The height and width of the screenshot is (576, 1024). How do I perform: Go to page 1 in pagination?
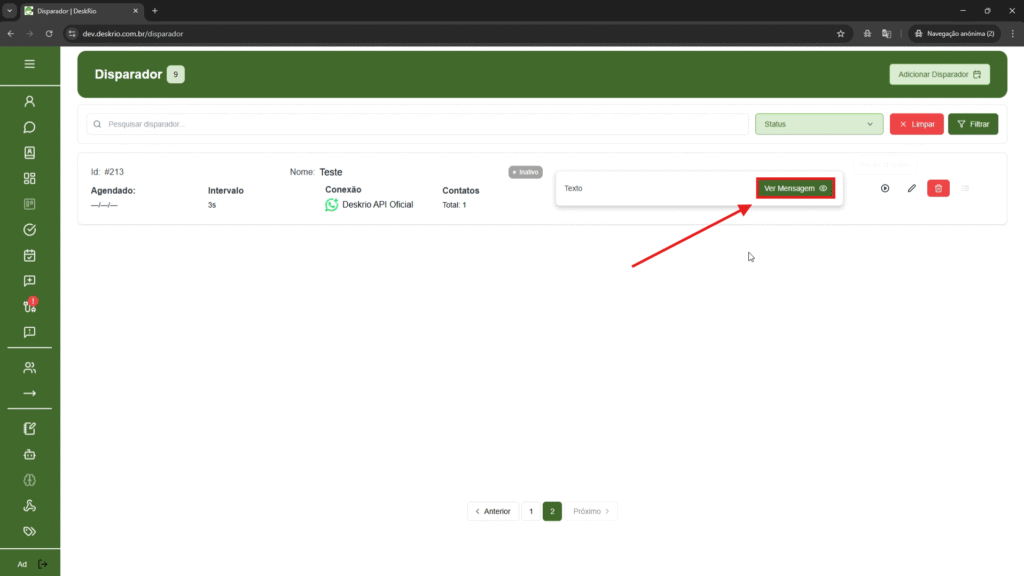[x=531, y=511]
